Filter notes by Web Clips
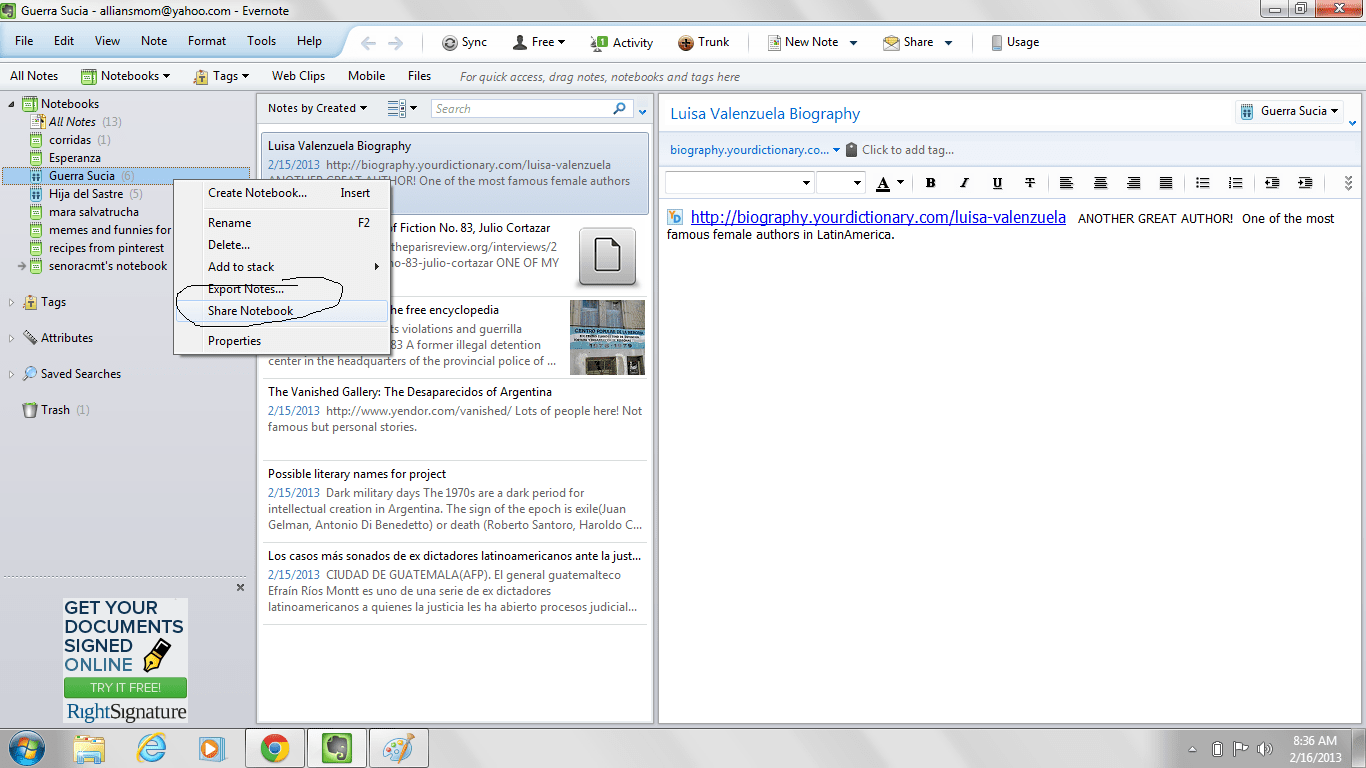Screen dimensions: 1366x768 click(x=298, y=76)
